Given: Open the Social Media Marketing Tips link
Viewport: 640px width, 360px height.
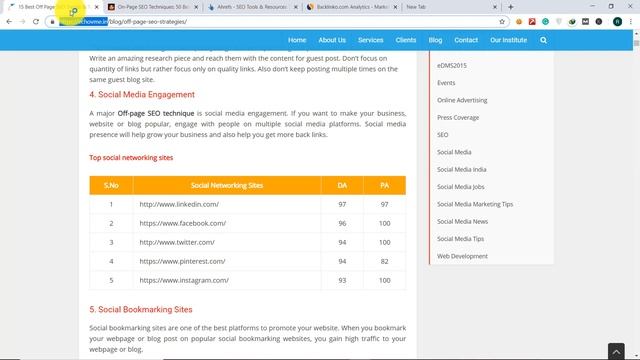Looking at the screenshot, I should (x=475, y=204).
